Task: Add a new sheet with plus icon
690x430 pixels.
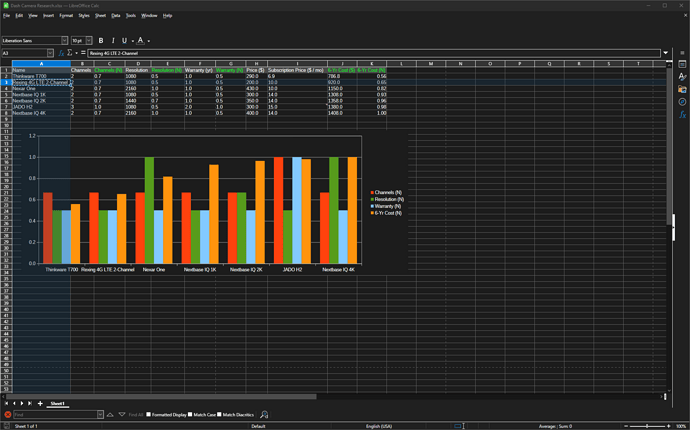Action: pos(40,403)
